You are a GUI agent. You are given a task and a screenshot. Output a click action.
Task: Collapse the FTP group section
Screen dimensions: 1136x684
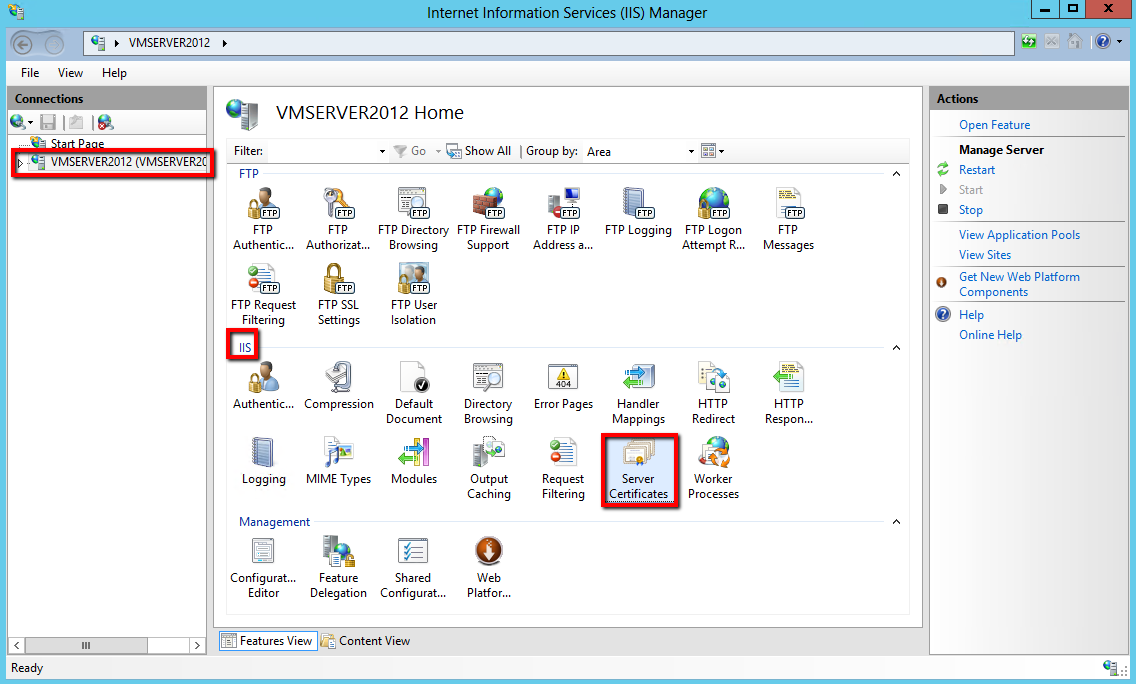pos(896,174)
